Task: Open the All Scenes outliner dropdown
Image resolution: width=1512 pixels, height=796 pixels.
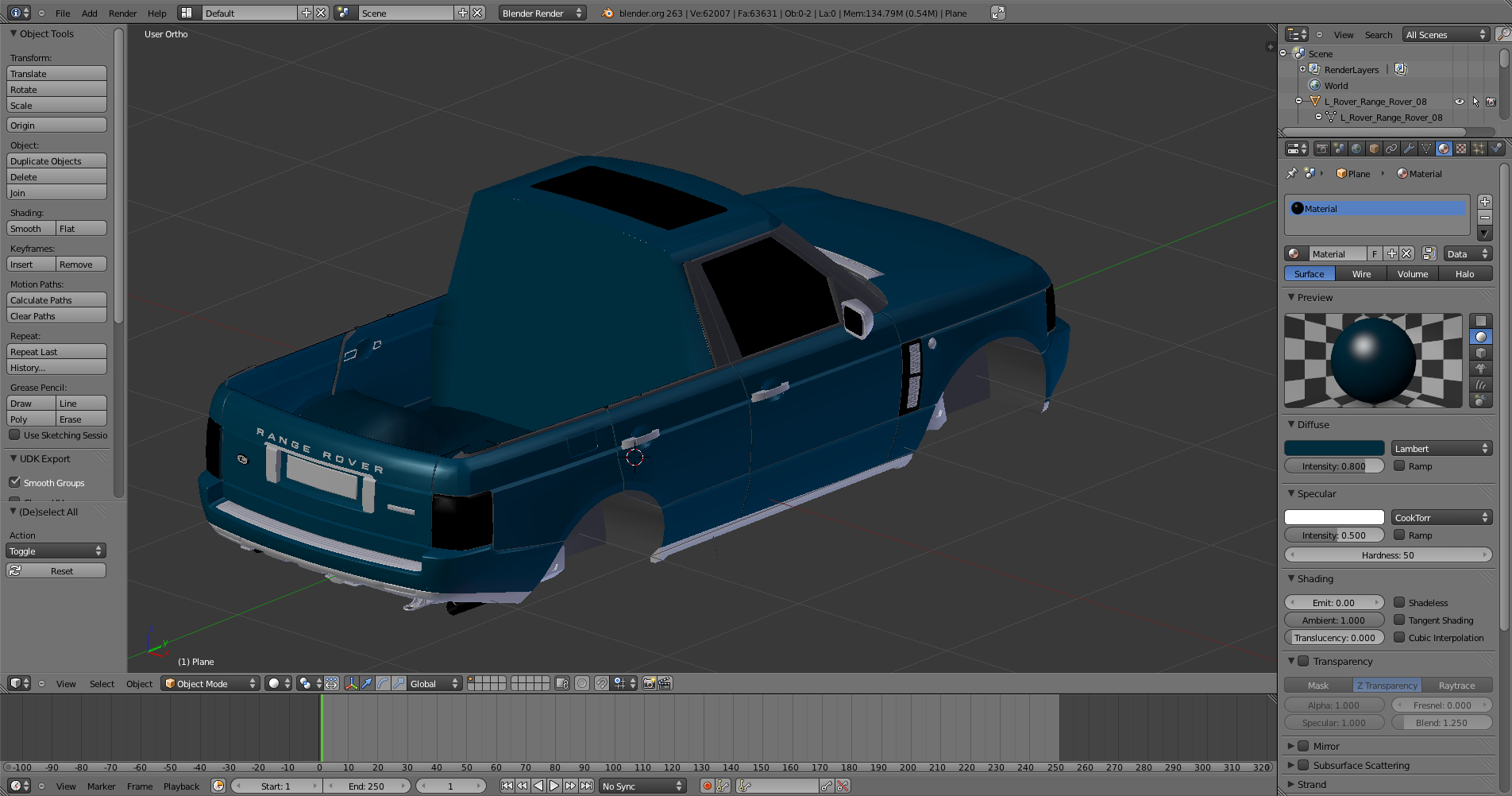Action: point(1445,34)
